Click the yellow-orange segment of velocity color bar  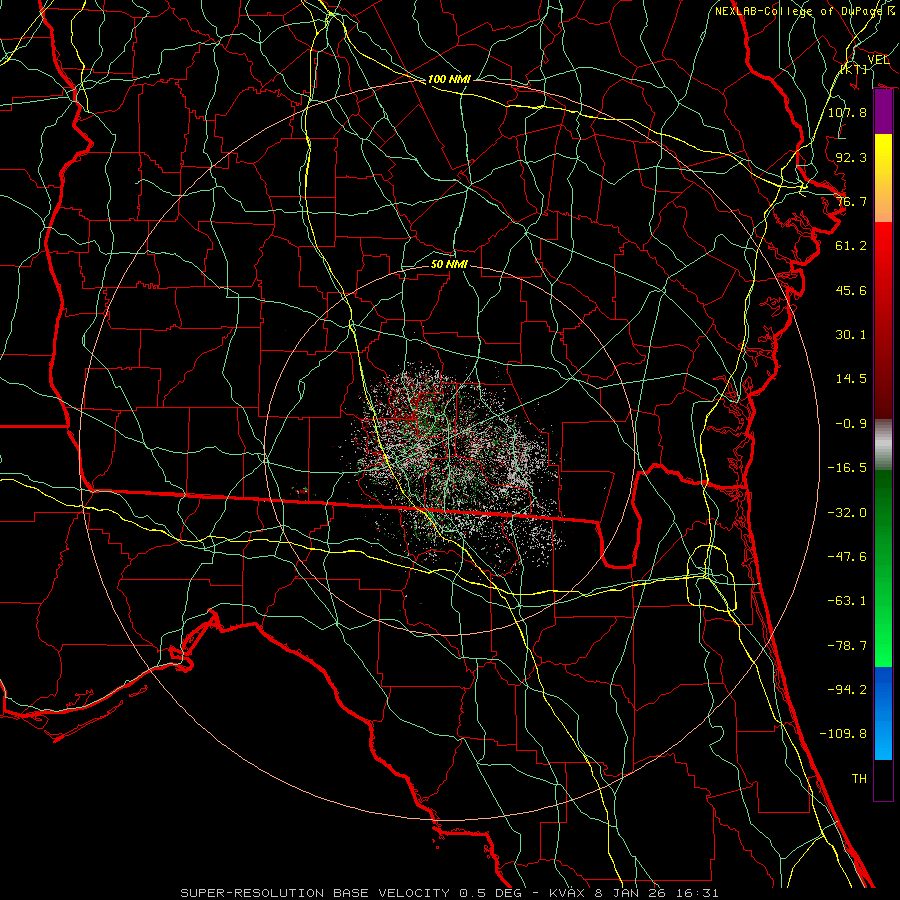883,178
